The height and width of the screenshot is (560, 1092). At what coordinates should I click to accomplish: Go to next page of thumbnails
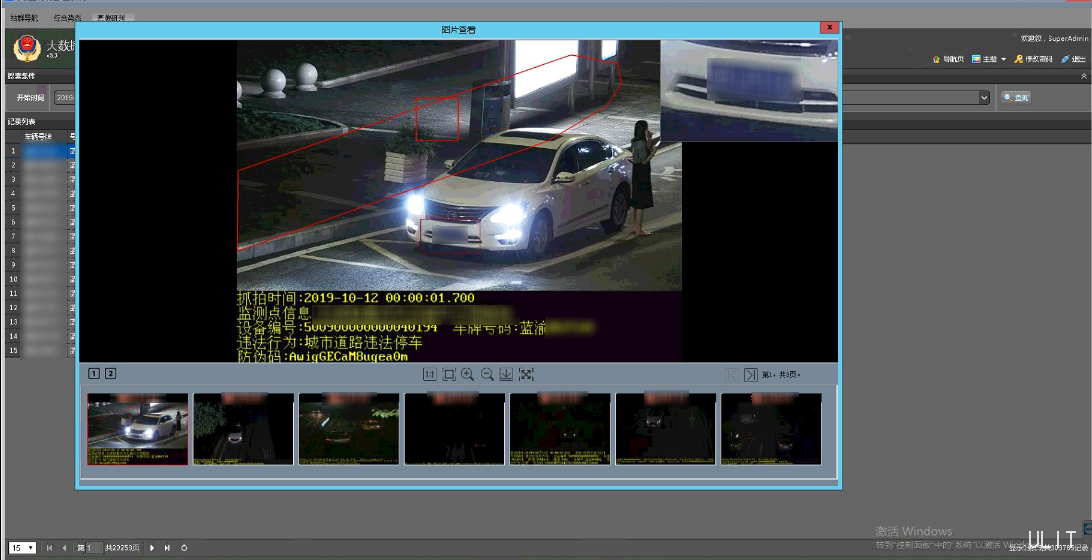[x=750, y=374]
